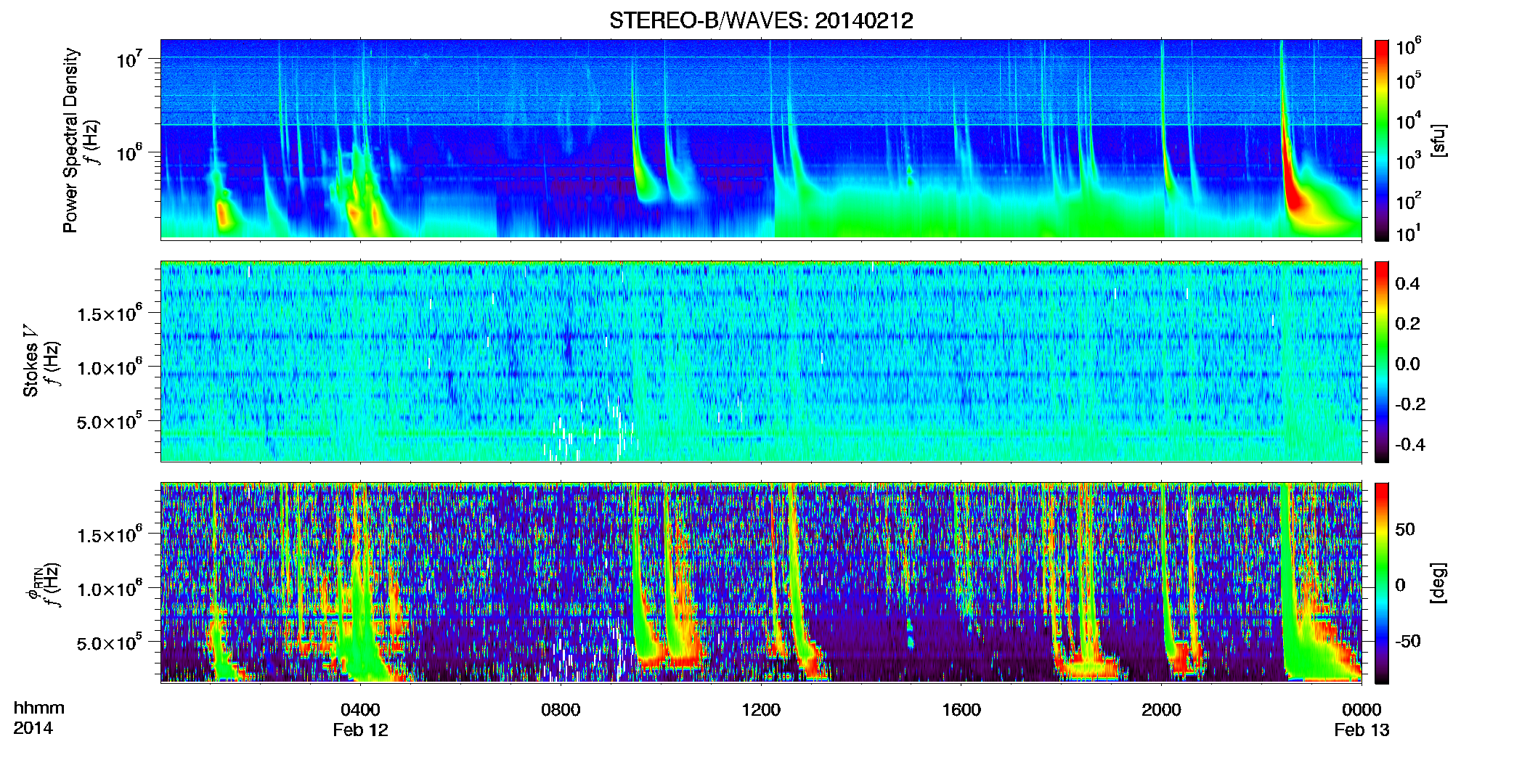1522x784 pixels.
Task: Click the -0.4 value on Stokes color bar
Action: [x=1410, y=445]
